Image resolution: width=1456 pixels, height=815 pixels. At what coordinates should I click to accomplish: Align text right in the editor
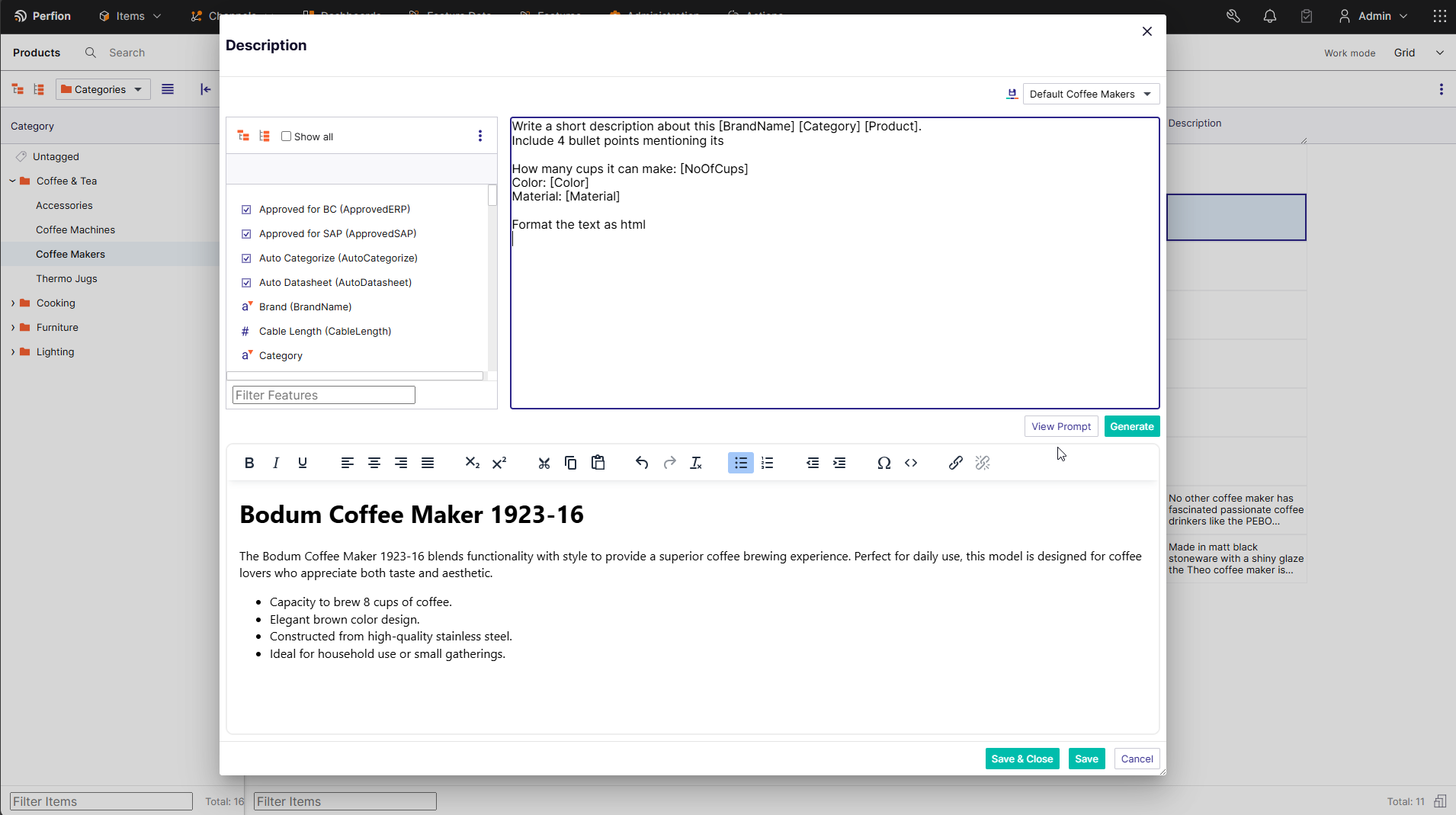click(x=401, y=463)
